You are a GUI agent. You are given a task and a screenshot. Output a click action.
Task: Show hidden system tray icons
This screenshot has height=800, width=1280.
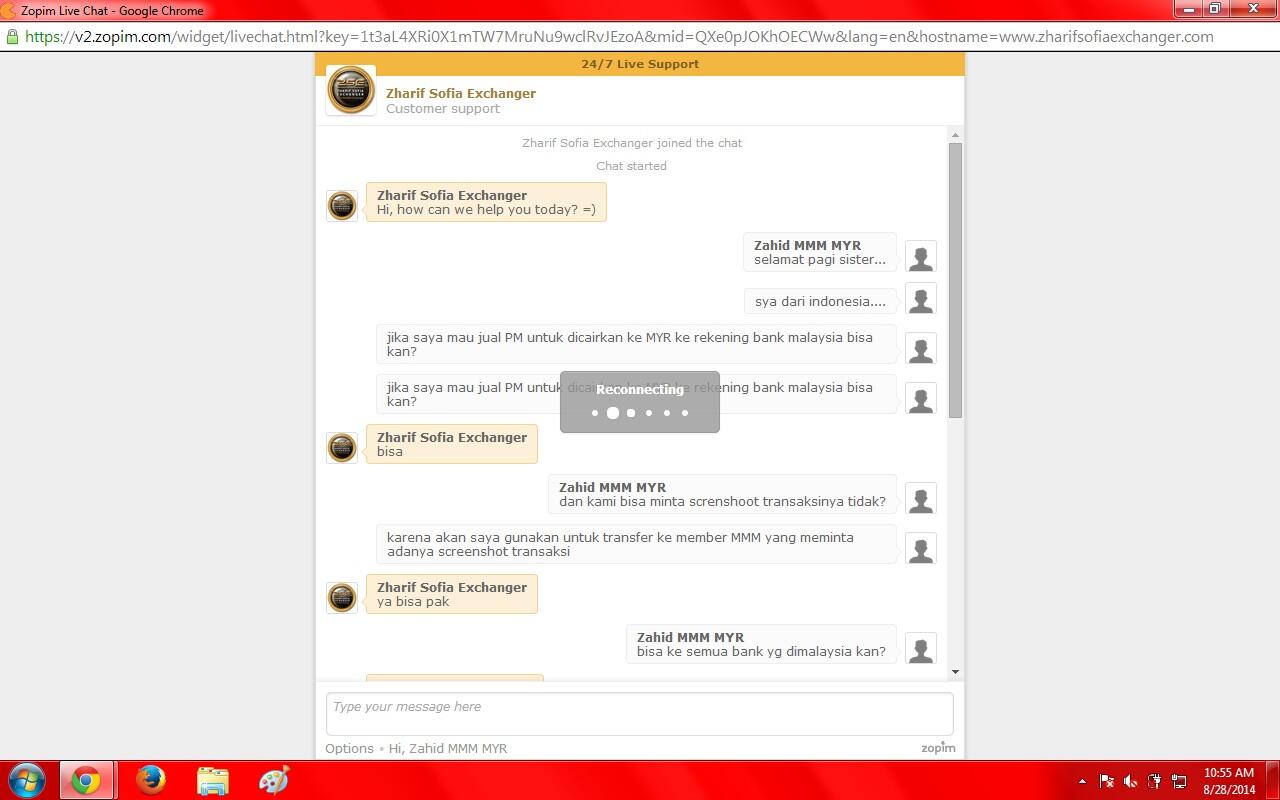pos(1082,781)
